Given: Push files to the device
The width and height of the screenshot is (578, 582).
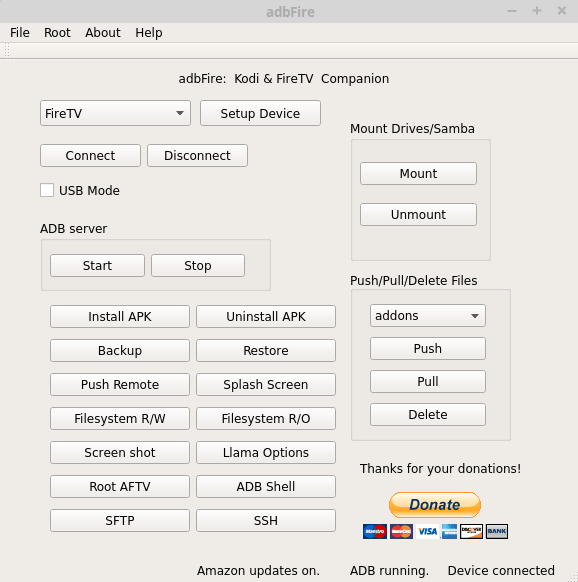Looking at the screenshot, I should tap(428, 349).
